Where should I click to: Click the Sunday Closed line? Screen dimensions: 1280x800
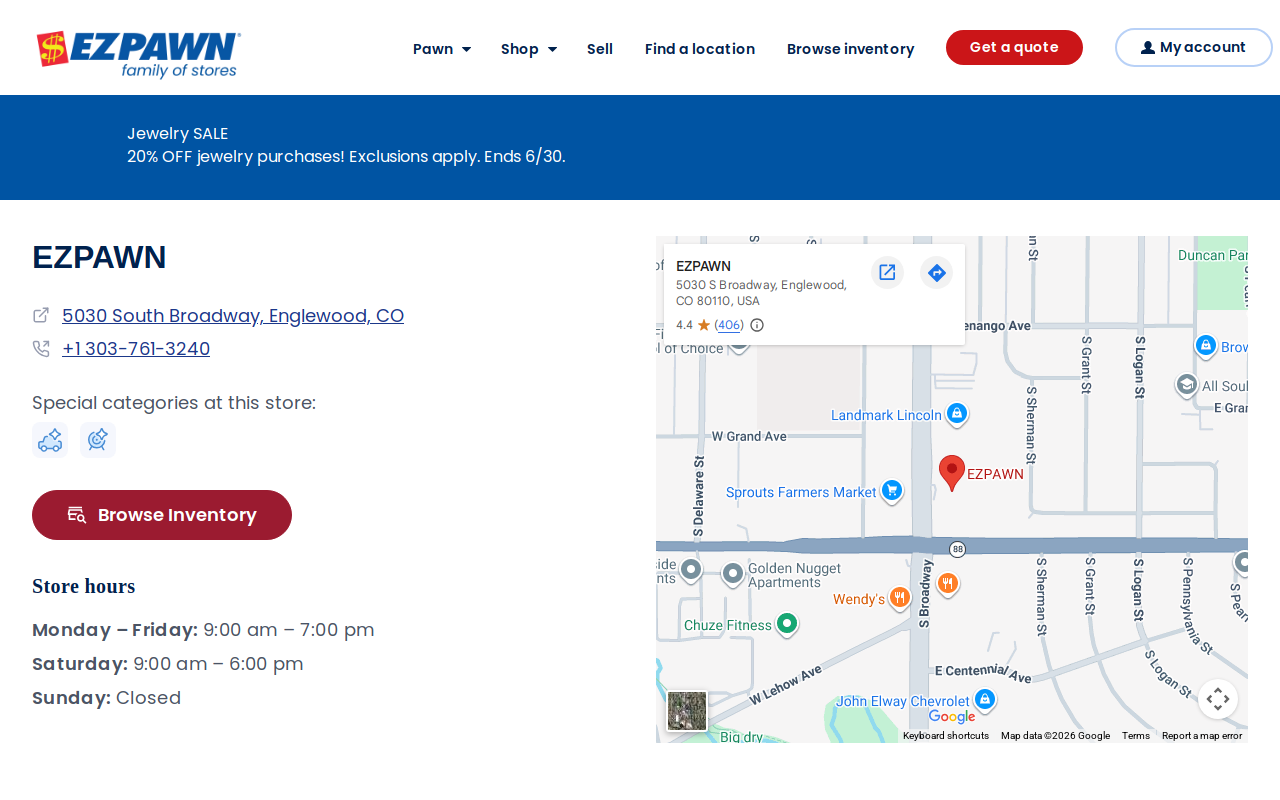(x=107, y=698)
